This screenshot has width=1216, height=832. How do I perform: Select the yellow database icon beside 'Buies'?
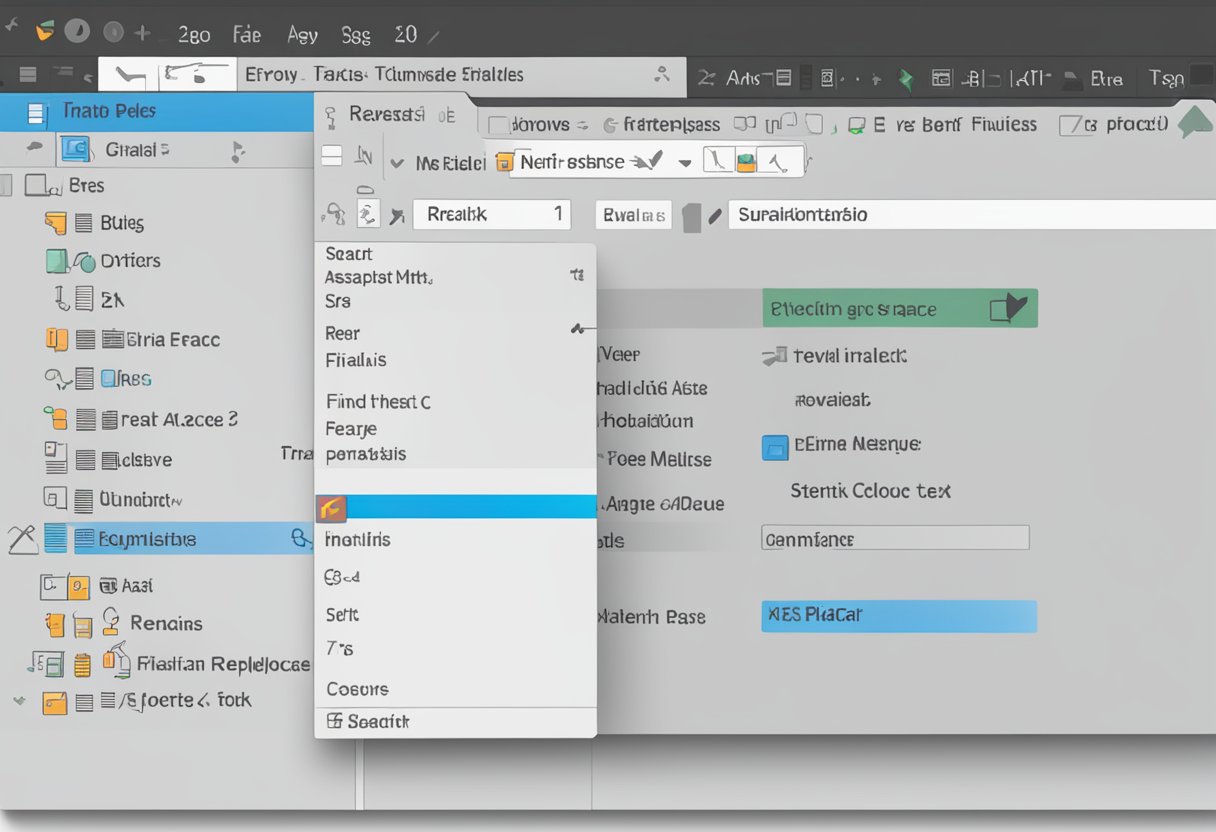58,222
